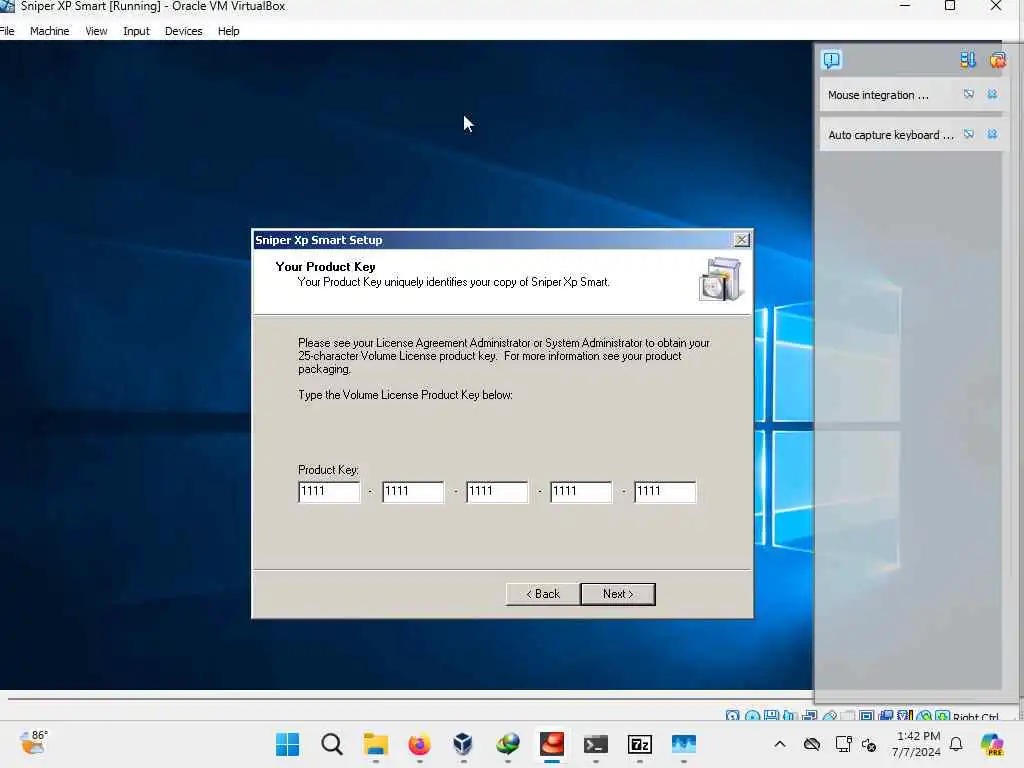
Task: Dismiss the Mouse integration notification
Action: (x=992, y=95)
